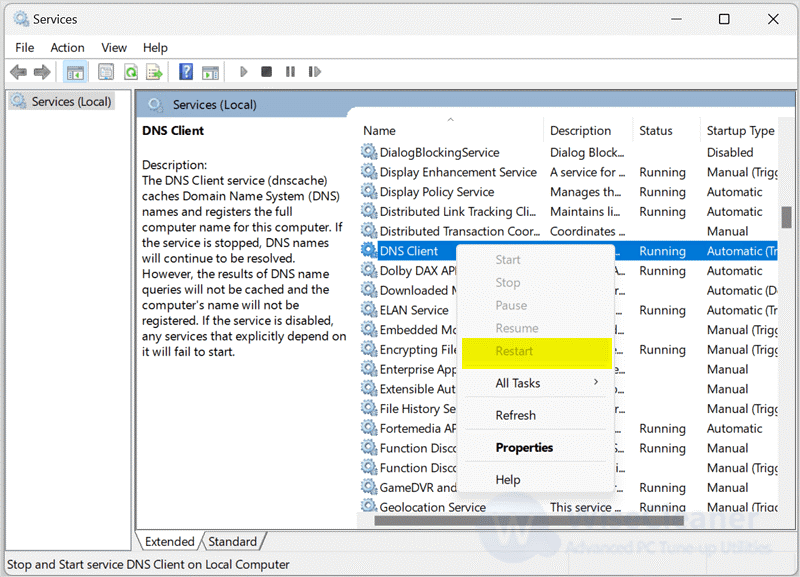Open the Action menu
This screenshot has height=577, width=800.
(x=67, y=47)
